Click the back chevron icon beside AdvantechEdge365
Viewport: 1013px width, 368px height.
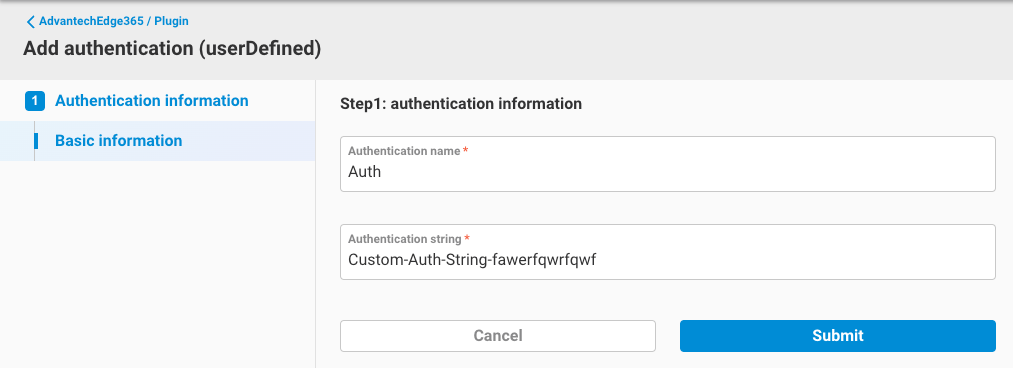coord(30,22)
